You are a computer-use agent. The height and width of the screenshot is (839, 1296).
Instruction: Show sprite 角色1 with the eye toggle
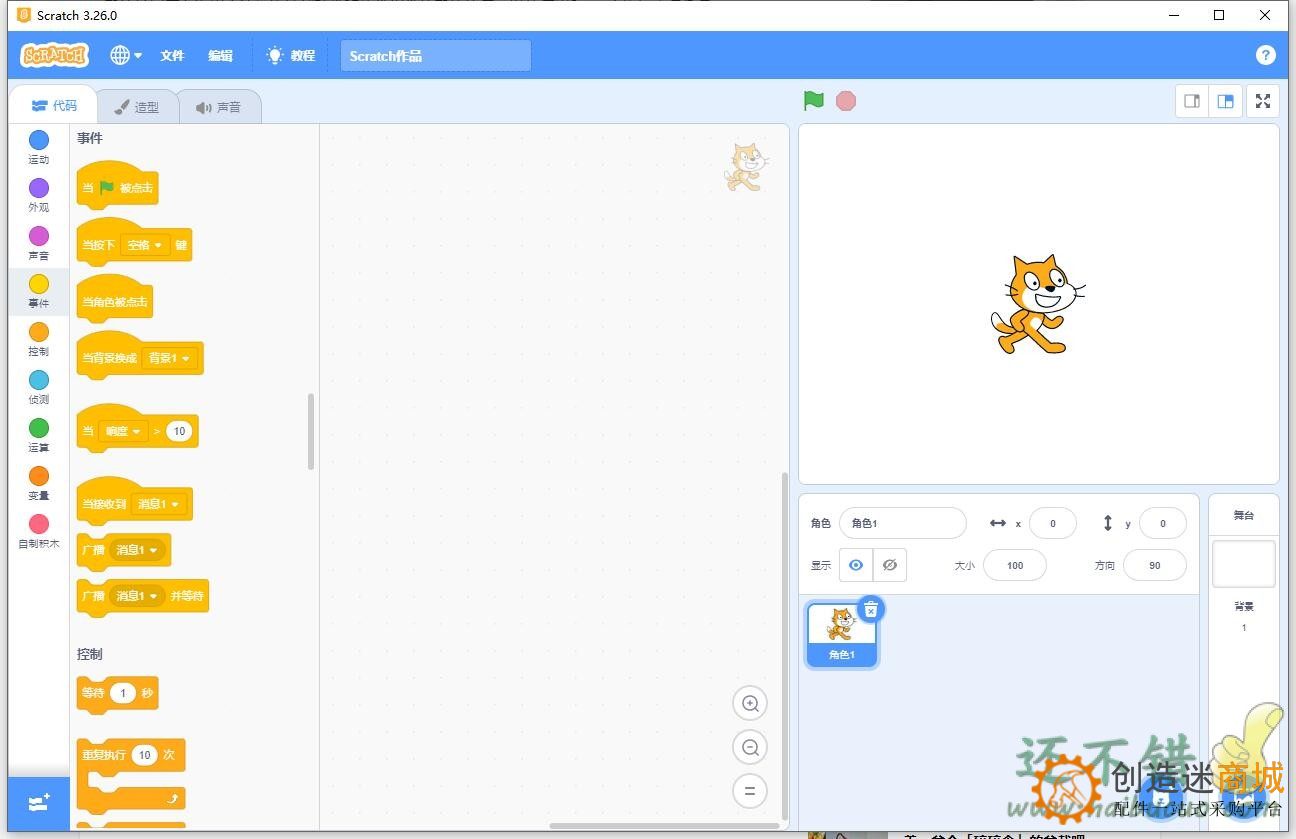855,565
